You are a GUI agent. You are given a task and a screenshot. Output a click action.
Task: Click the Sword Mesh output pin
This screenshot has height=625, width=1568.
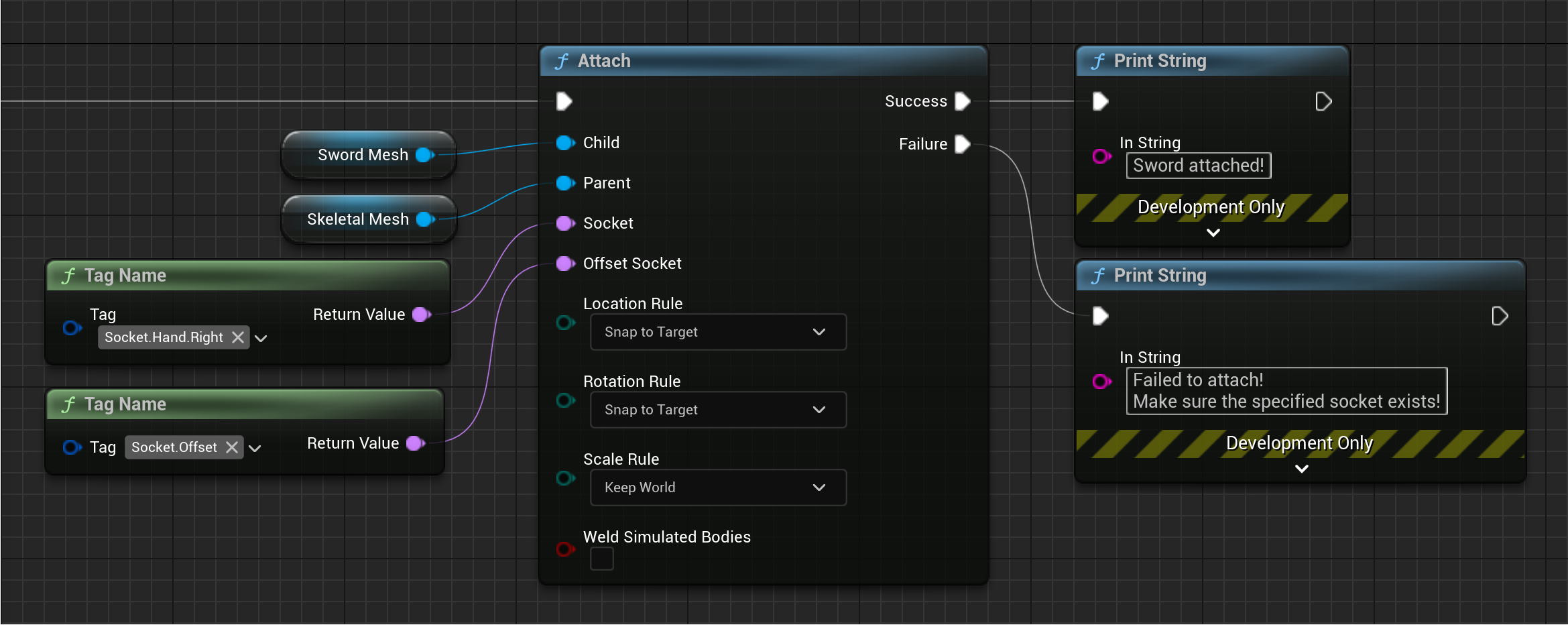pyautogui.click(x=423, y=154)
